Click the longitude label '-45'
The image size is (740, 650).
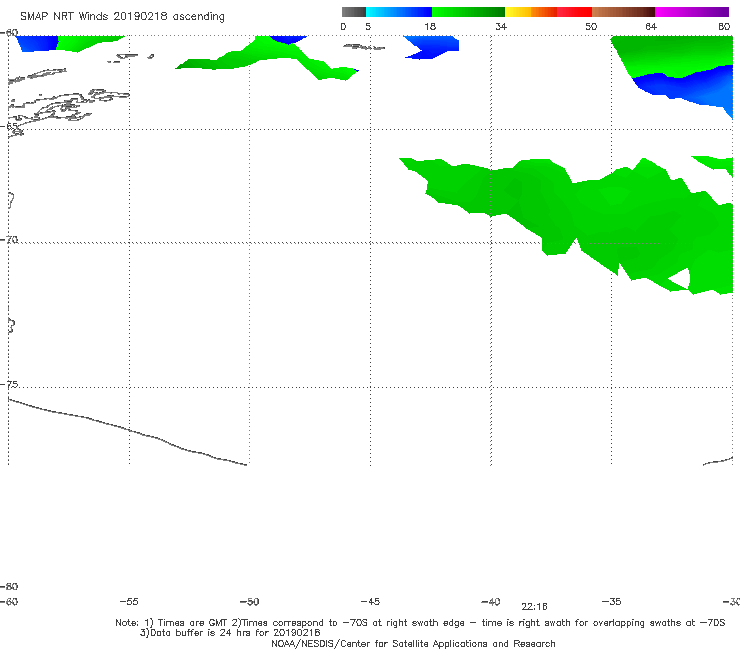(x=370, y=602)
